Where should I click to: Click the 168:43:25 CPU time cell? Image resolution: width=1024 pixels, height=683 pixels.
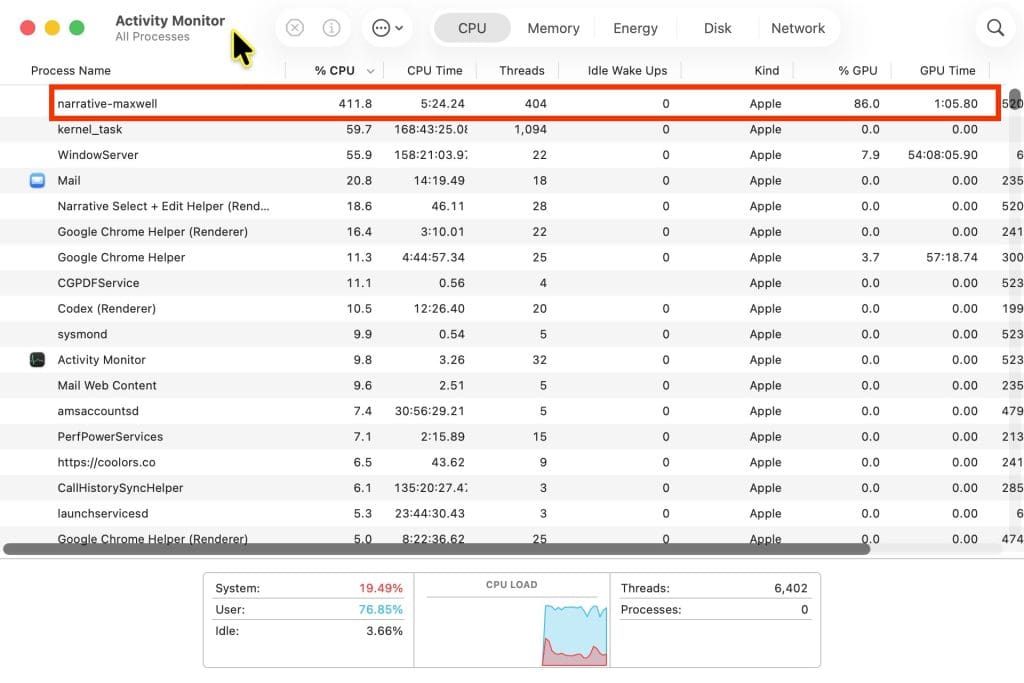[430, 129]
